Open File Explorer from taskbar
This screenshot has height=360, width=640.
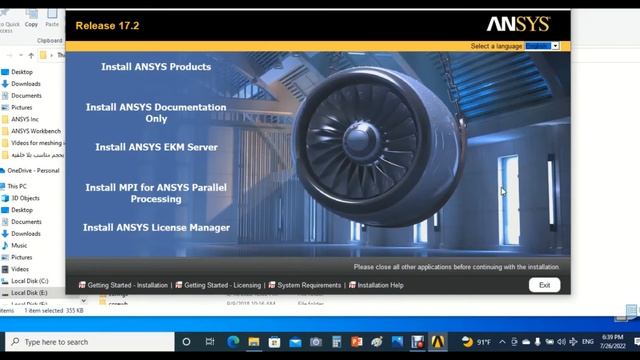pos(254,342)
